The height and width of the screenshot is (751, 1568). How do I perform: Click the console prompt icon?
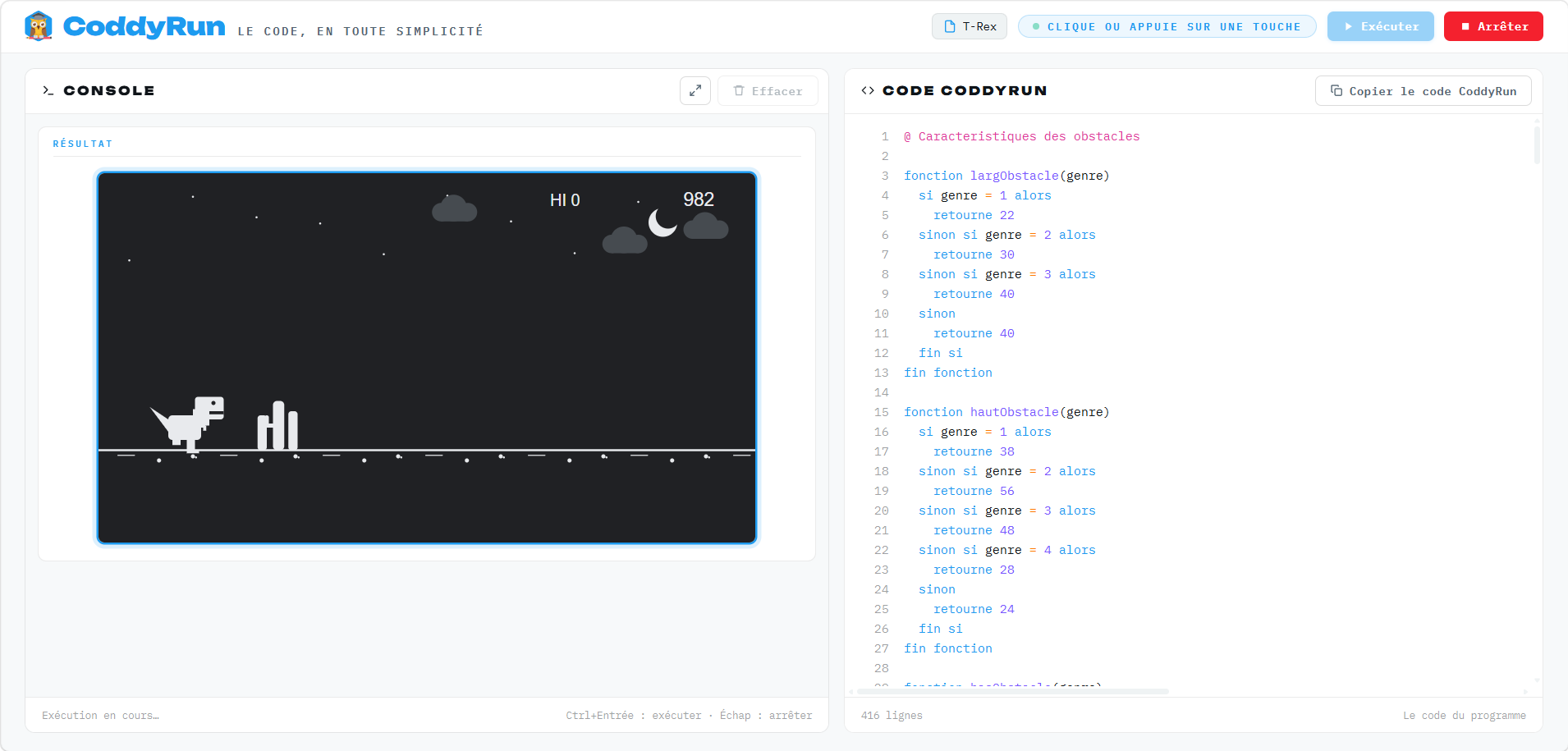click(48, 90)
